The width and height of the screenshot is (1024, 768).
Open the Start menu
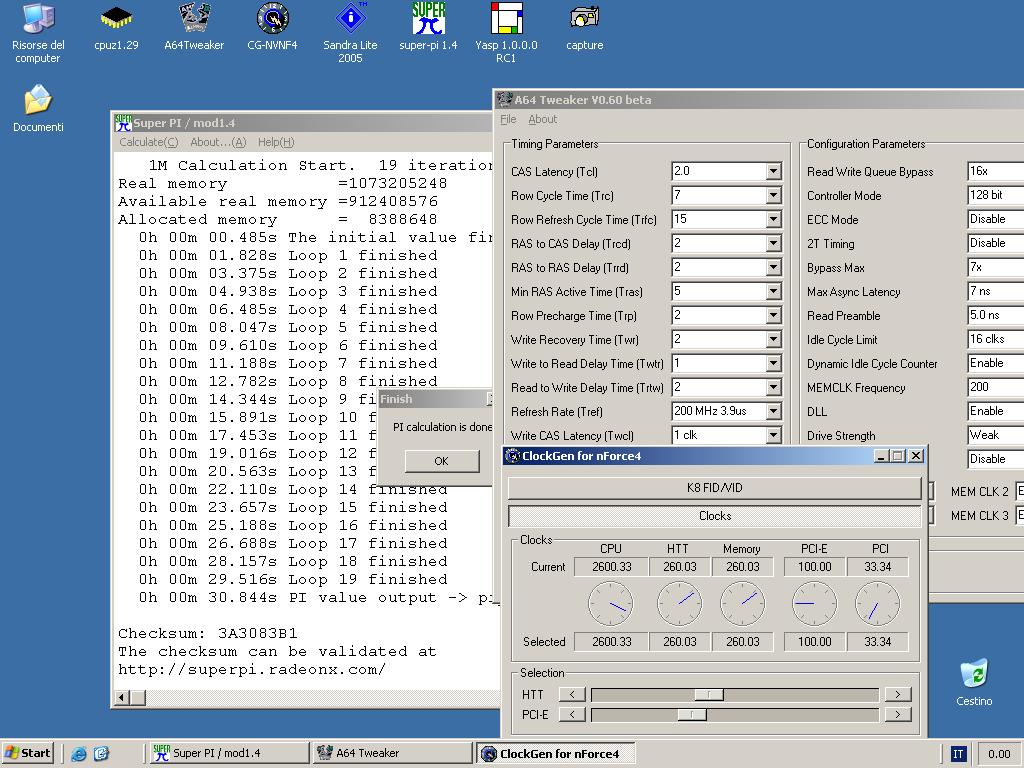(x=27, y=753)
